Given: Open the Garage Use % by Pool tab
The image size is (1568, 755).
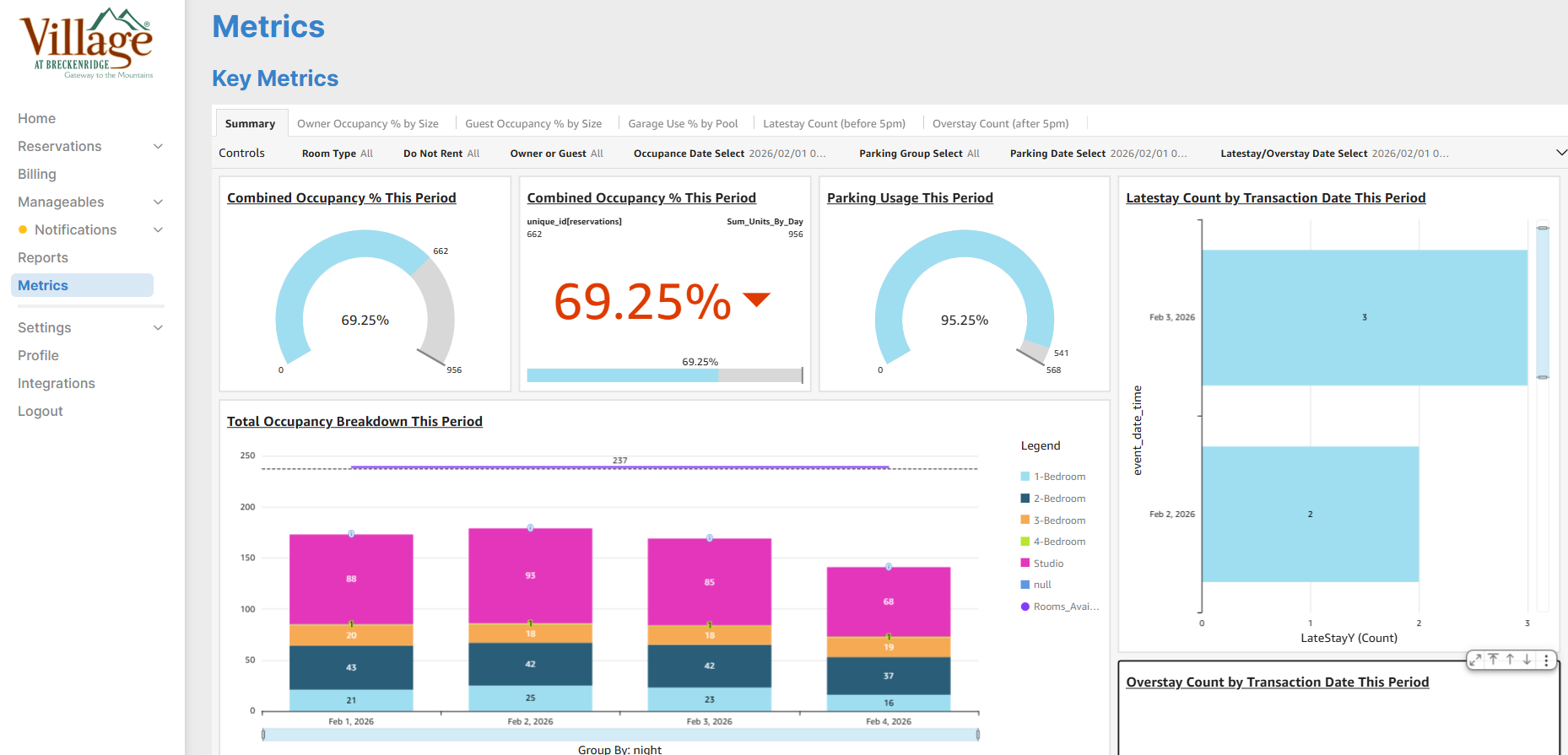Looking at the screenshot, I should click(682, 124).
